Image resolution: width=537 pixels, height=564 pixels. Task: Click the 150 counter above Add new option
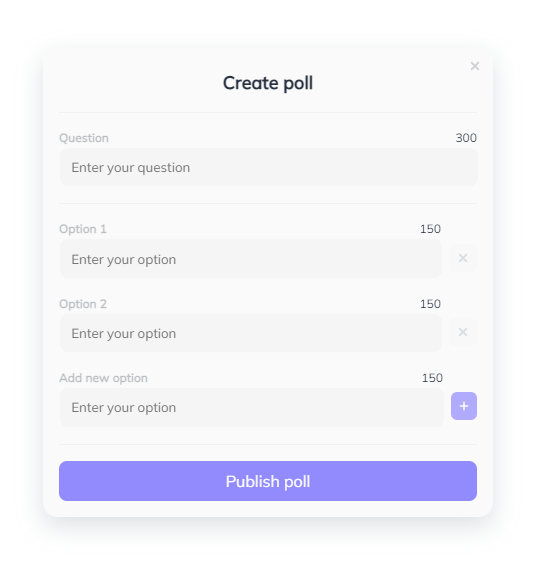pyautogui.click(x=432, y=378)
